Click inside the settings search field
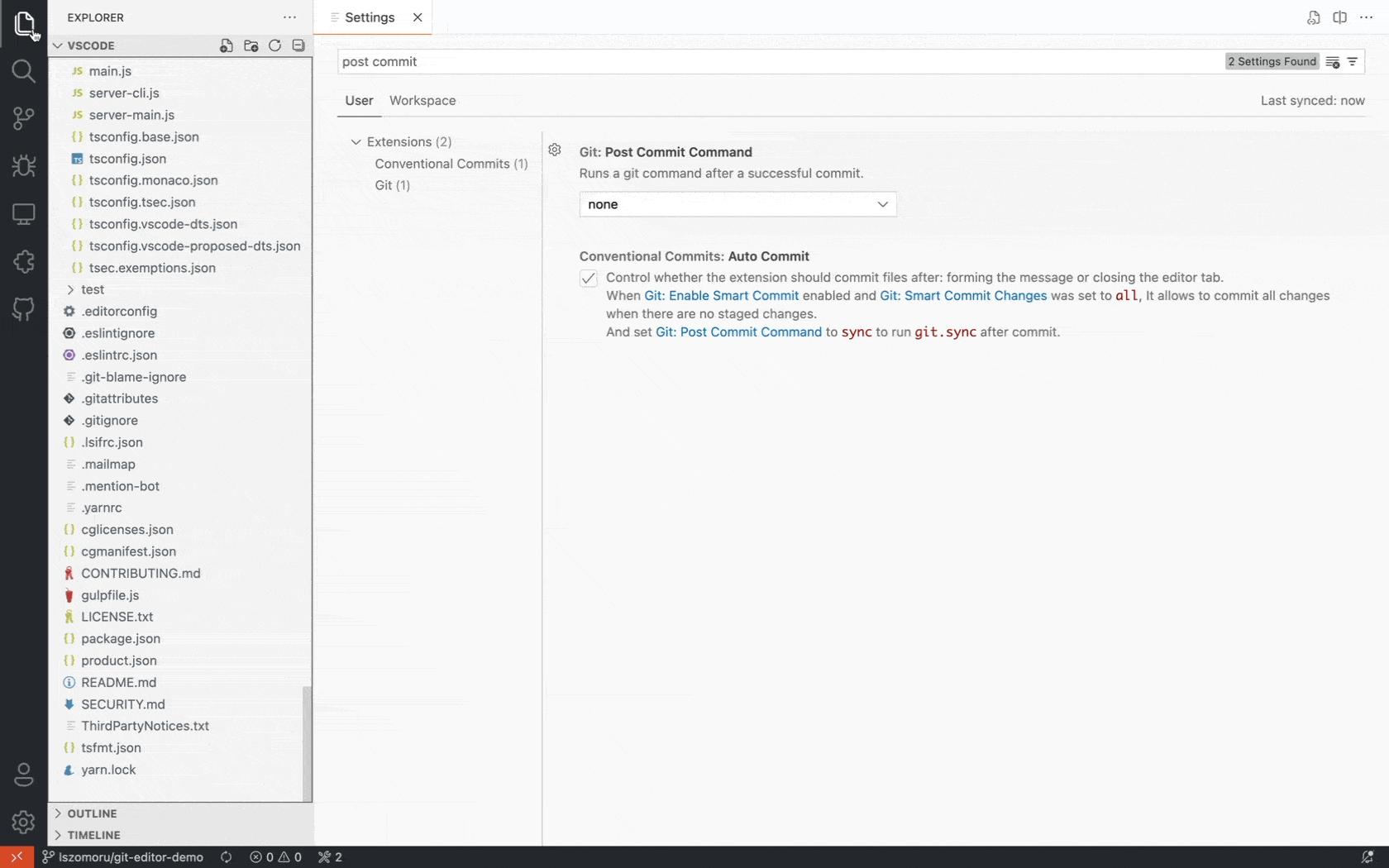This screenshot has height=868, width=1389. pos(744,61)
